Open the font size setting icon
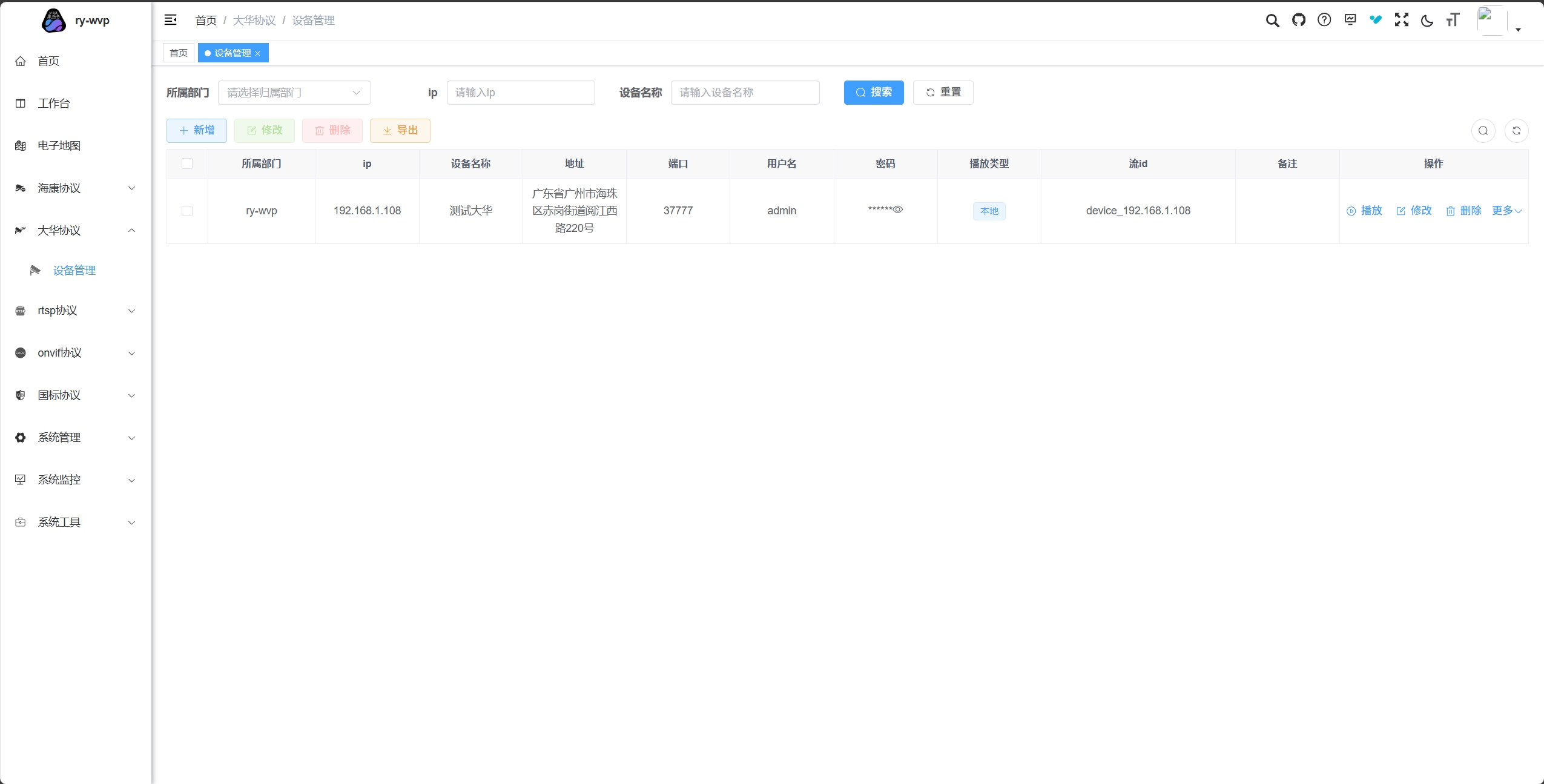Viewport: 1544px width, 784px height. (x=1453, y=21)
